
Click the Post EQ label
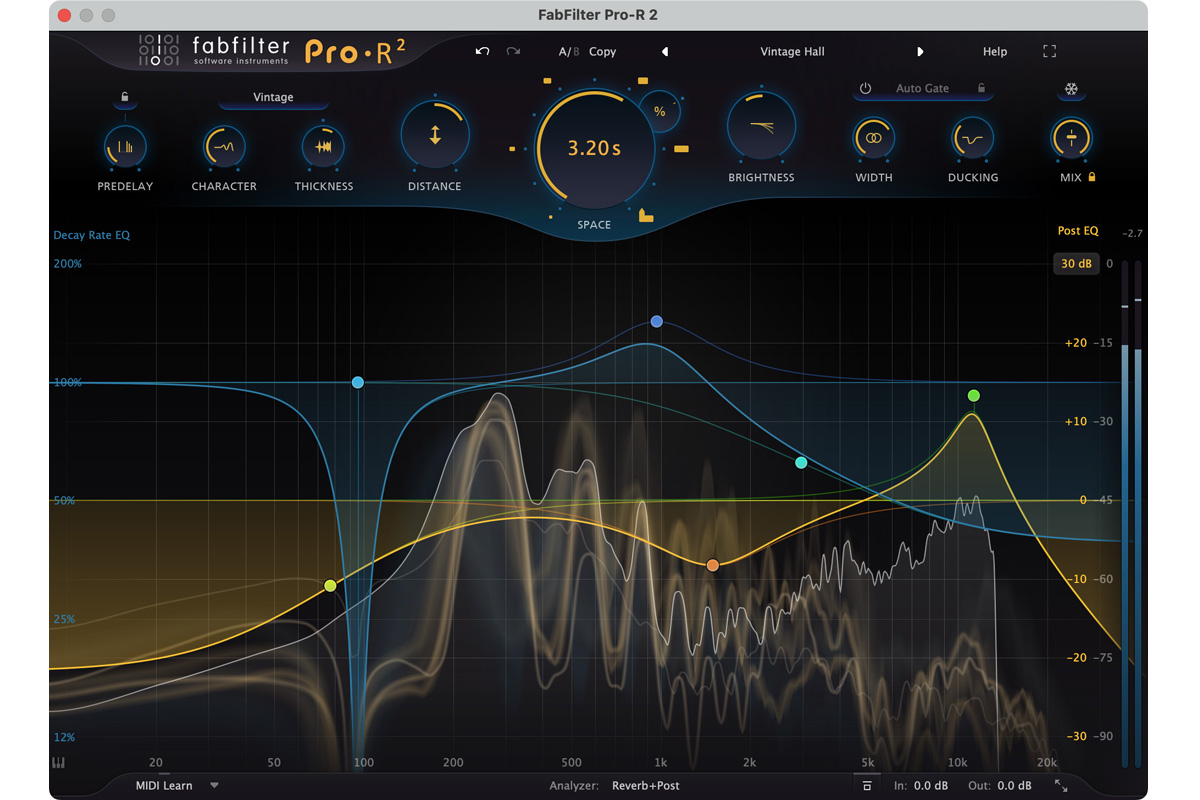1078,231
